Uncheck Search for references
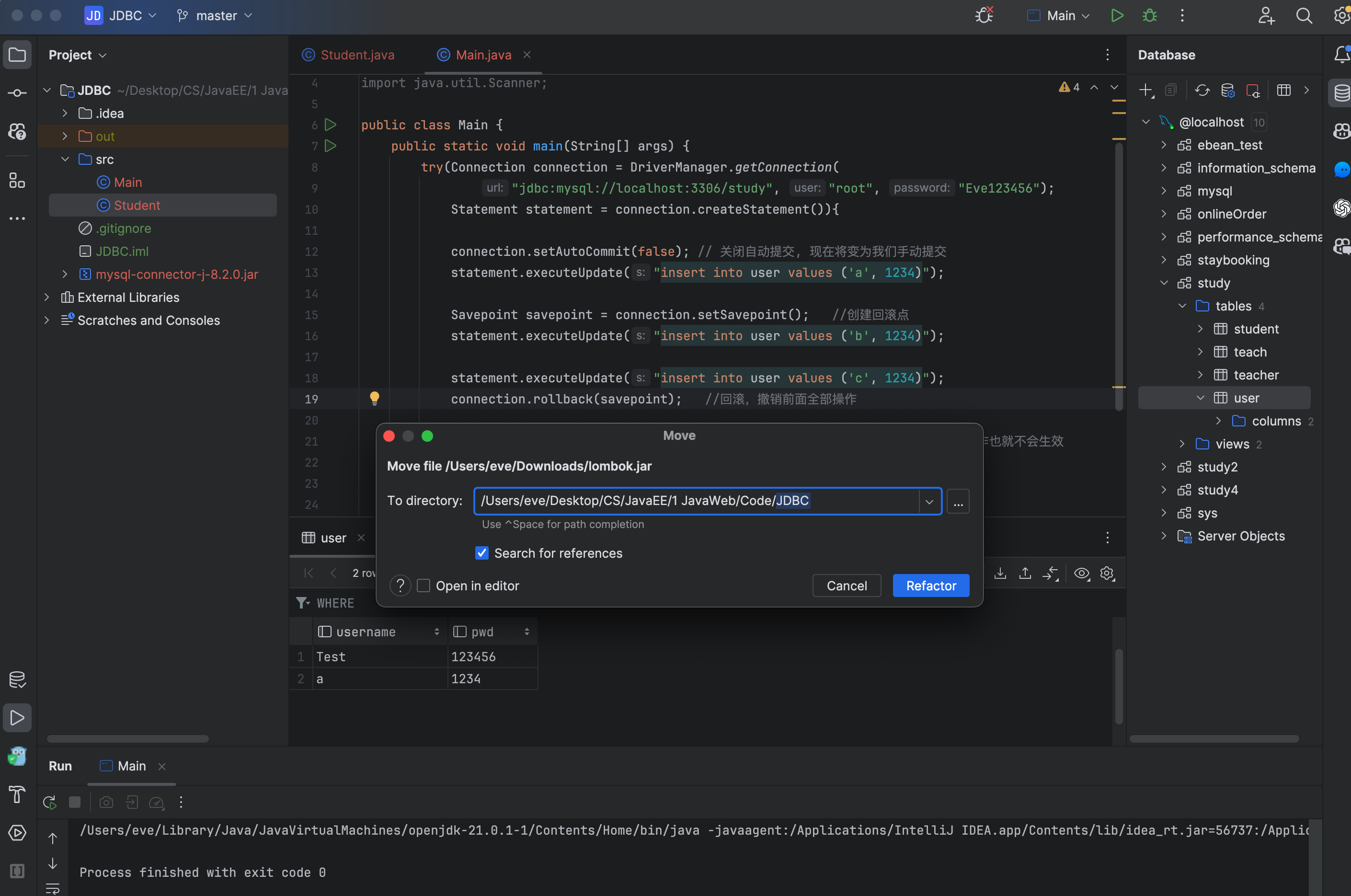The width and height of the screenshot is (1351, 896). pos(481,552)
